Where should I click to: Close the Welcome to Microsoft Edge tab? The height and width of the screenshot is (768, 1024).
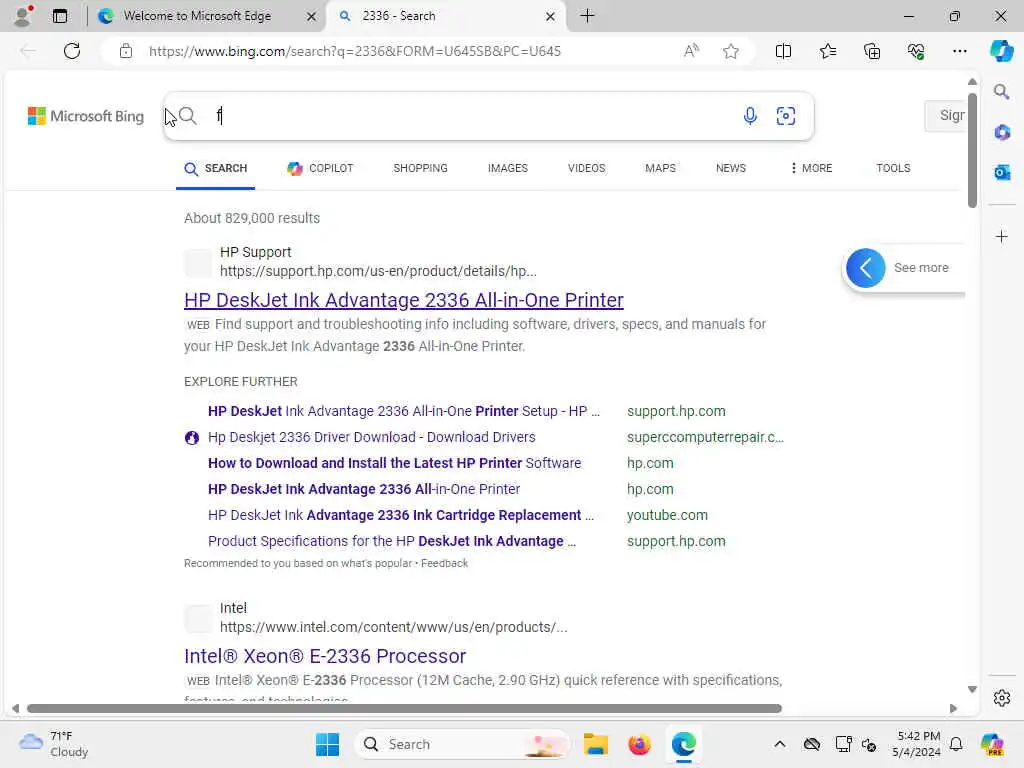click(312, 16)
